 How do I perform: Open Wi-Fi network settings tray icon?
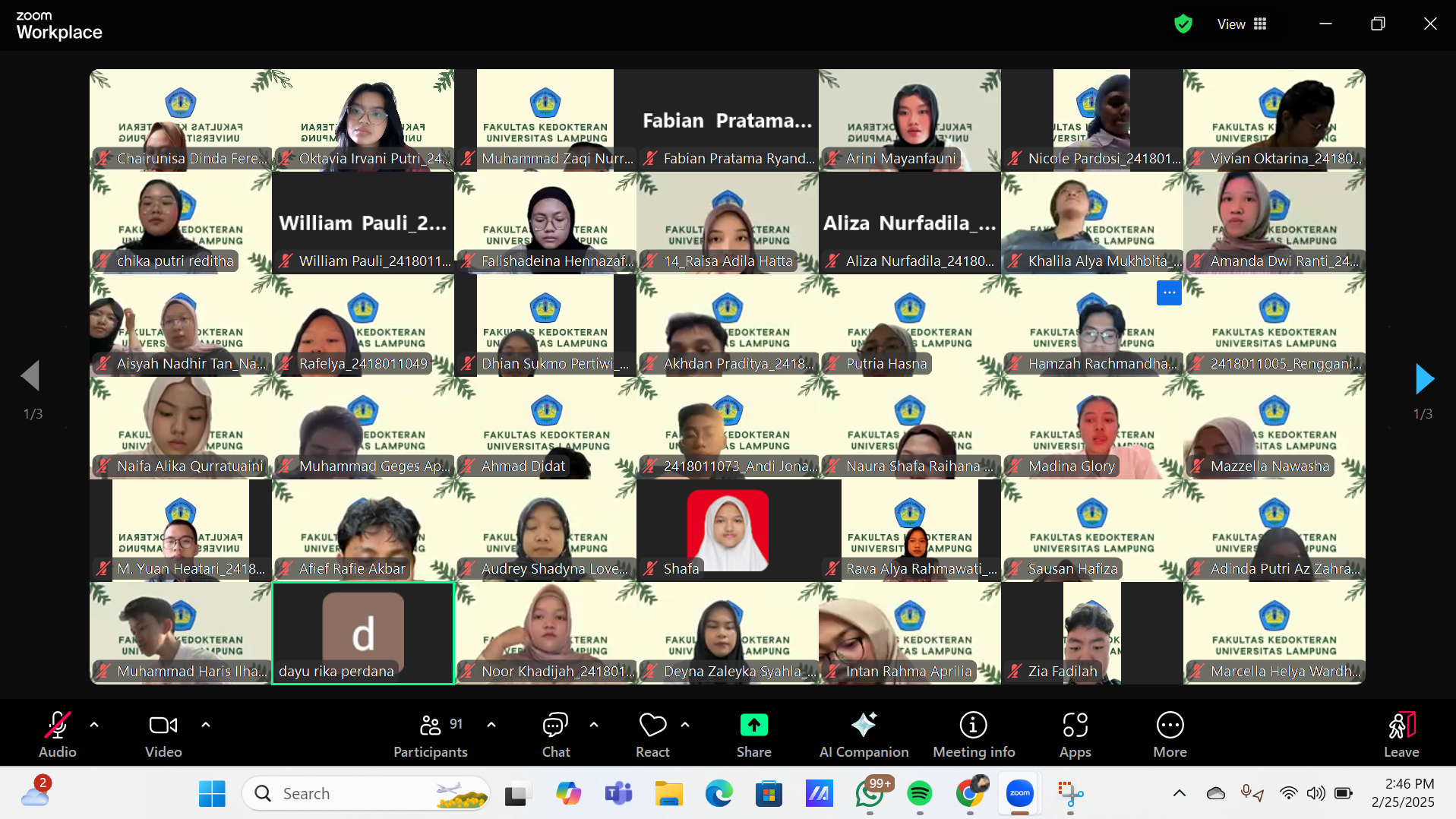pos(1288,794)
